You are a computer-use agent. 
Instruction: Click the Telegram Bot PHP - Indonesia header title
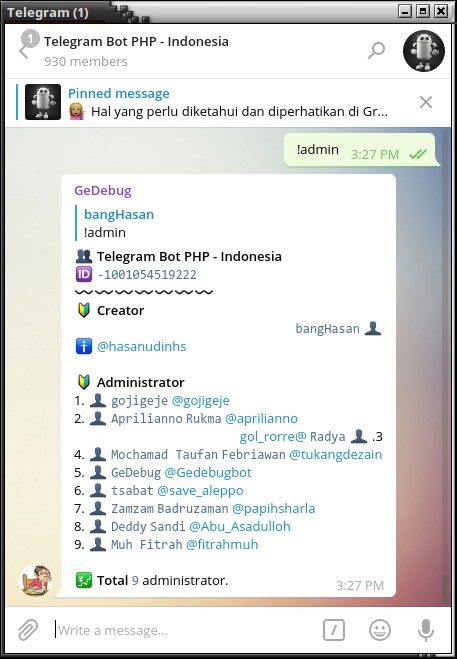coord(136,42)
